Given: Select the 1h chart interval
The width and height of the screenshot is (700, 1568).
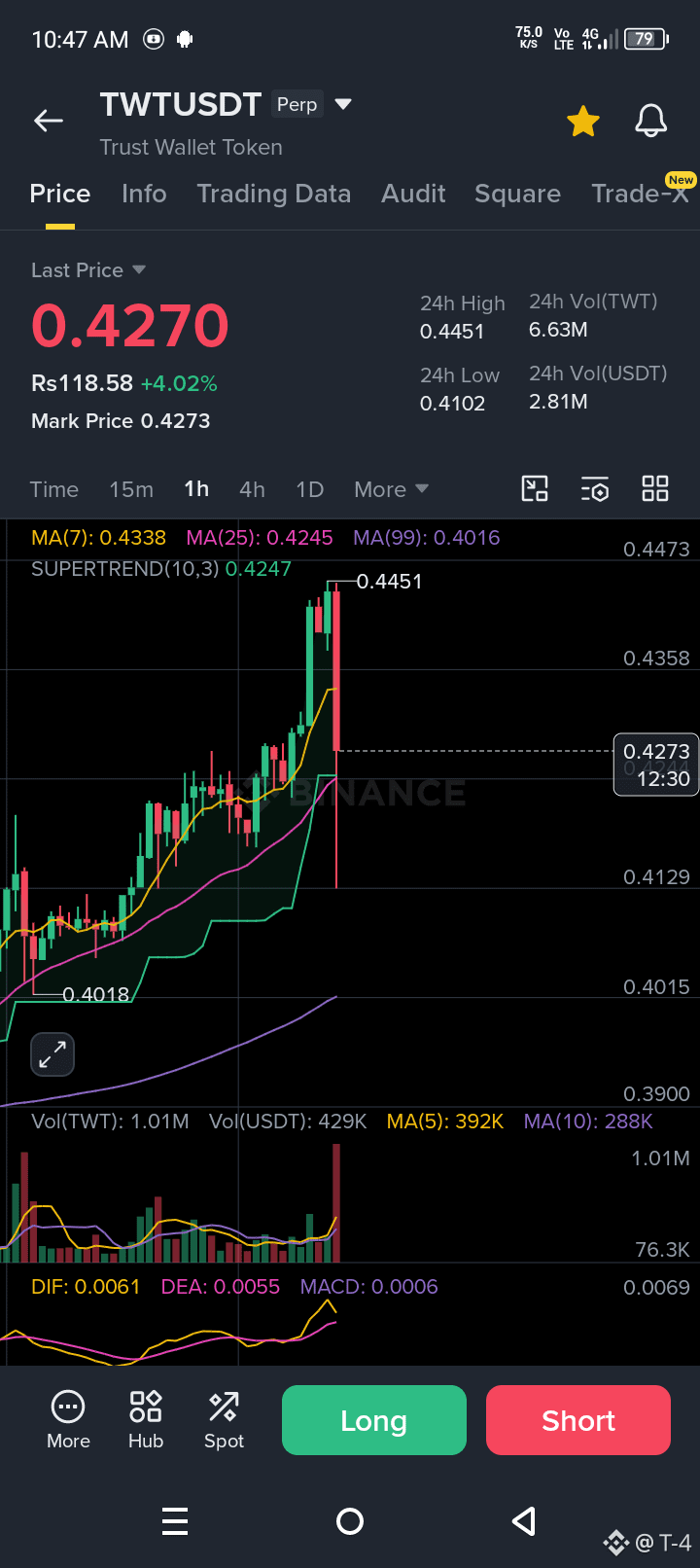Looking at the screenshot, I should point(196,489).
